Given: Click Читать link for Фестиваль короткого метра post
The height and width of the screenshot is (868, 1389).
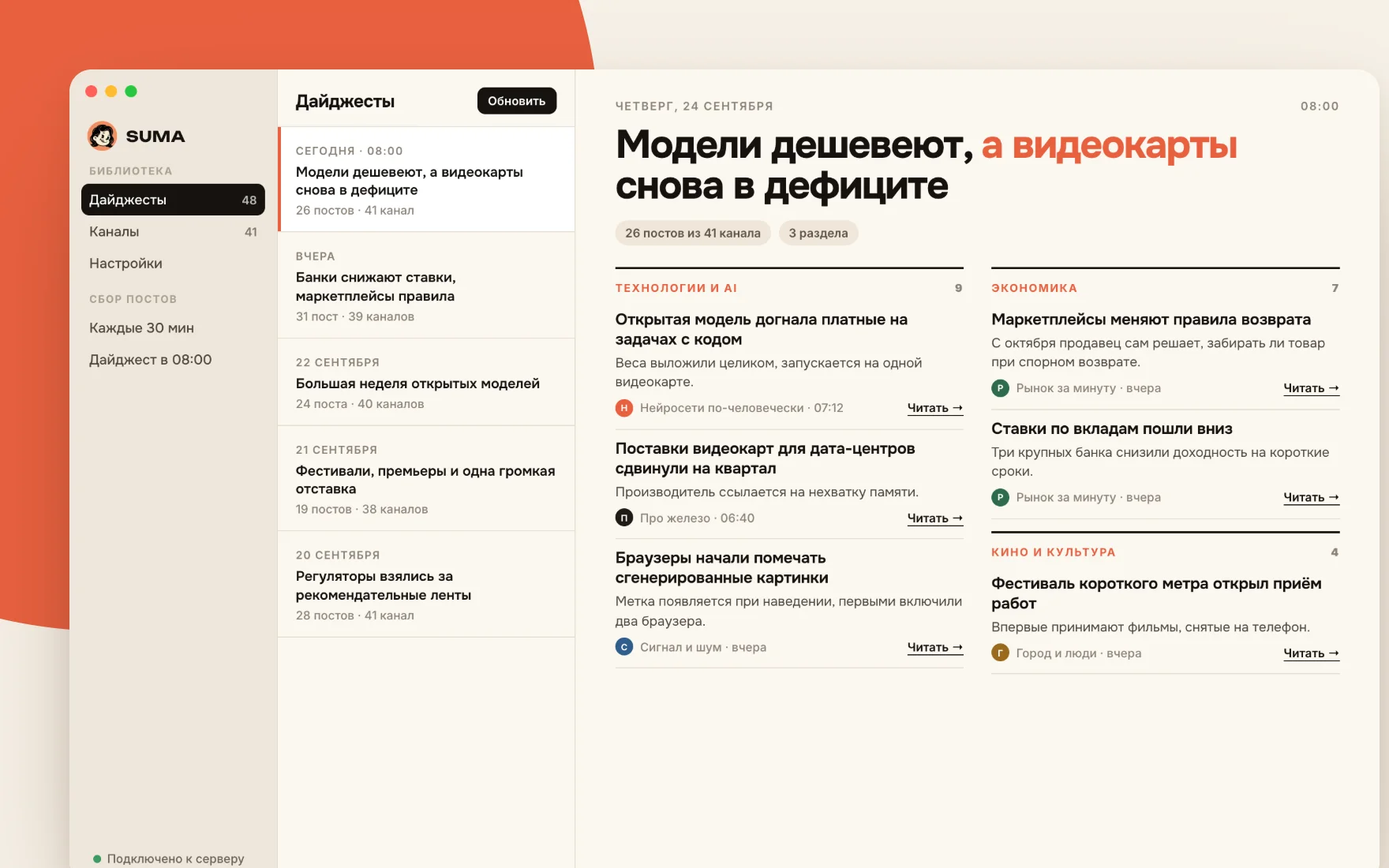Looking at the screenshot, I should coord(1311,653).
